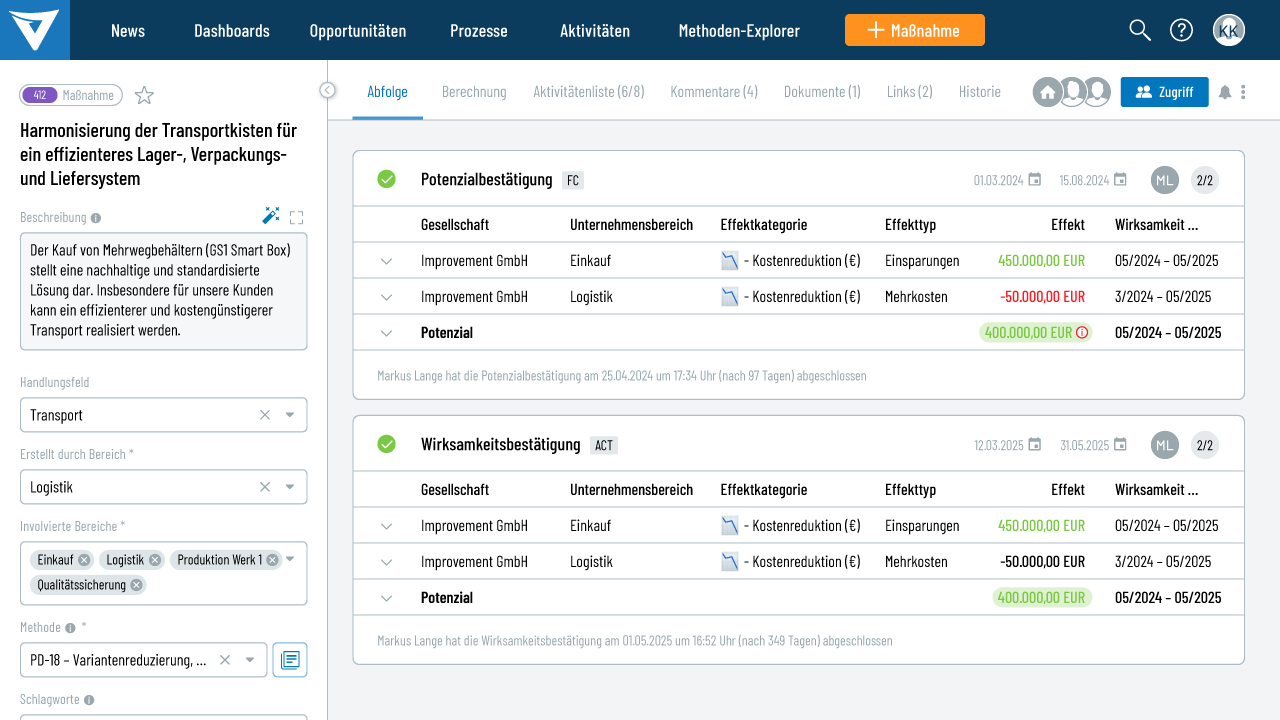This screenshot has height=720, width=1280.
Task: Expand description to fullscreen
Action: coord(297,217)
